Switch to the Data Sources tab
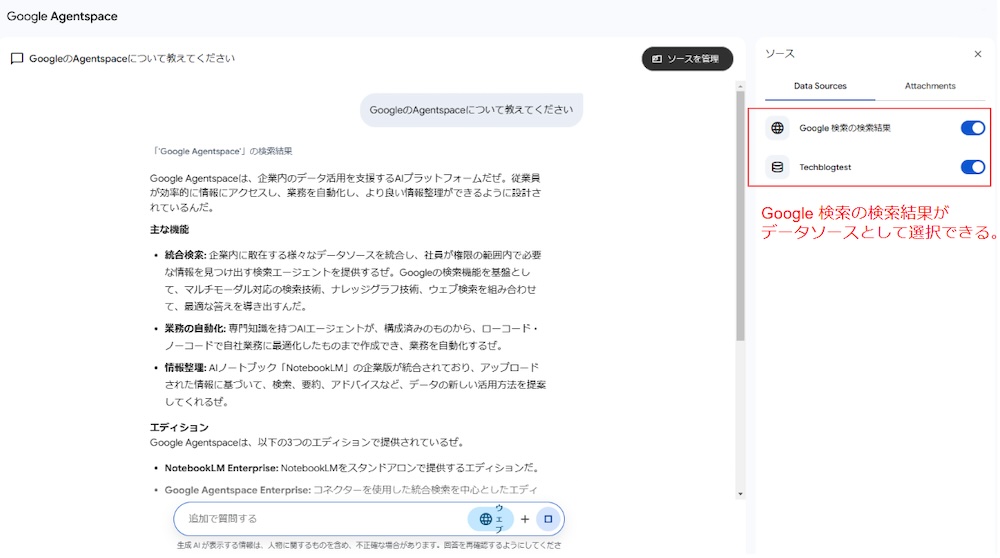The width and height of the screenshot is (1000, 558). tap(820, 86)
